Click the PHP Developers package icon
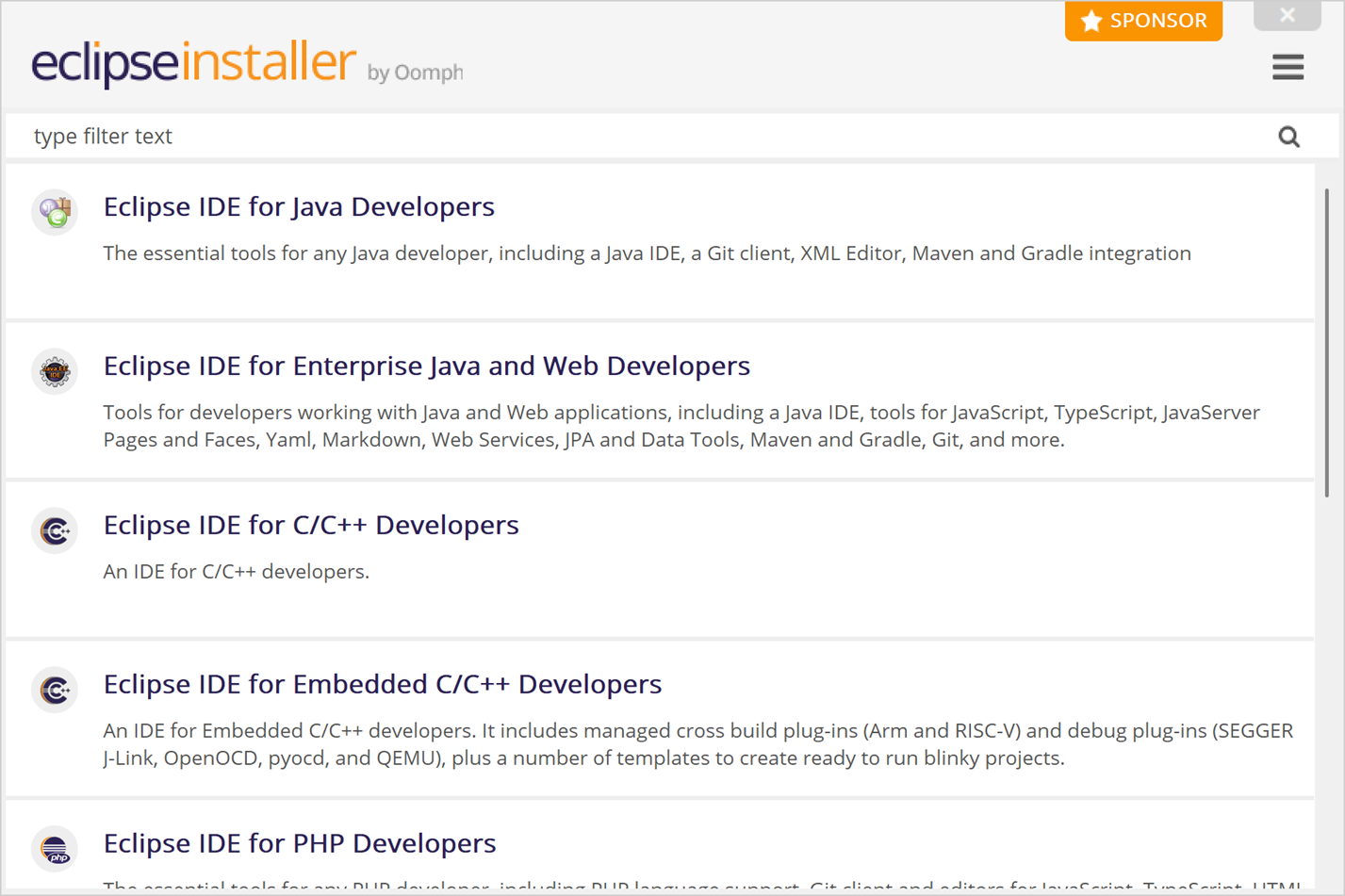The width and height of the screenshot is (1345, 896). click(x=55, y=849)
